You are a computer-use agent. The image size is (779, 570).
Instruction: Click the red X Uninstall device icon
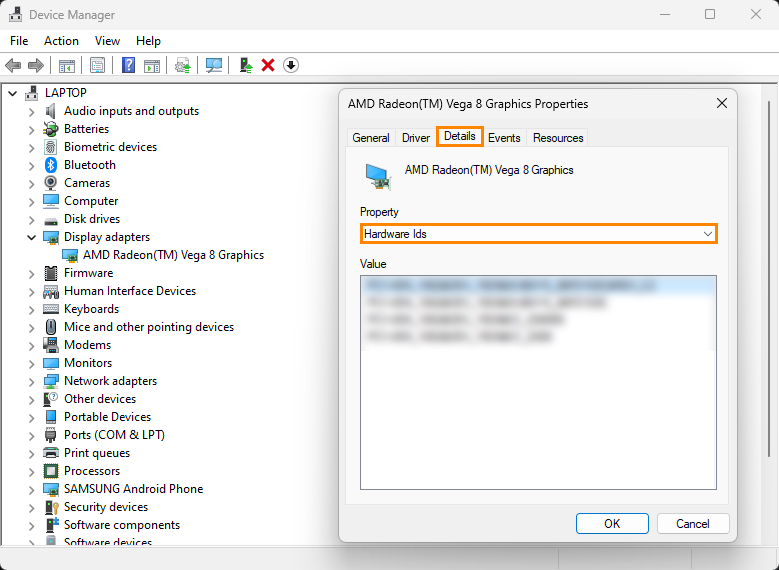coord(268,65)
